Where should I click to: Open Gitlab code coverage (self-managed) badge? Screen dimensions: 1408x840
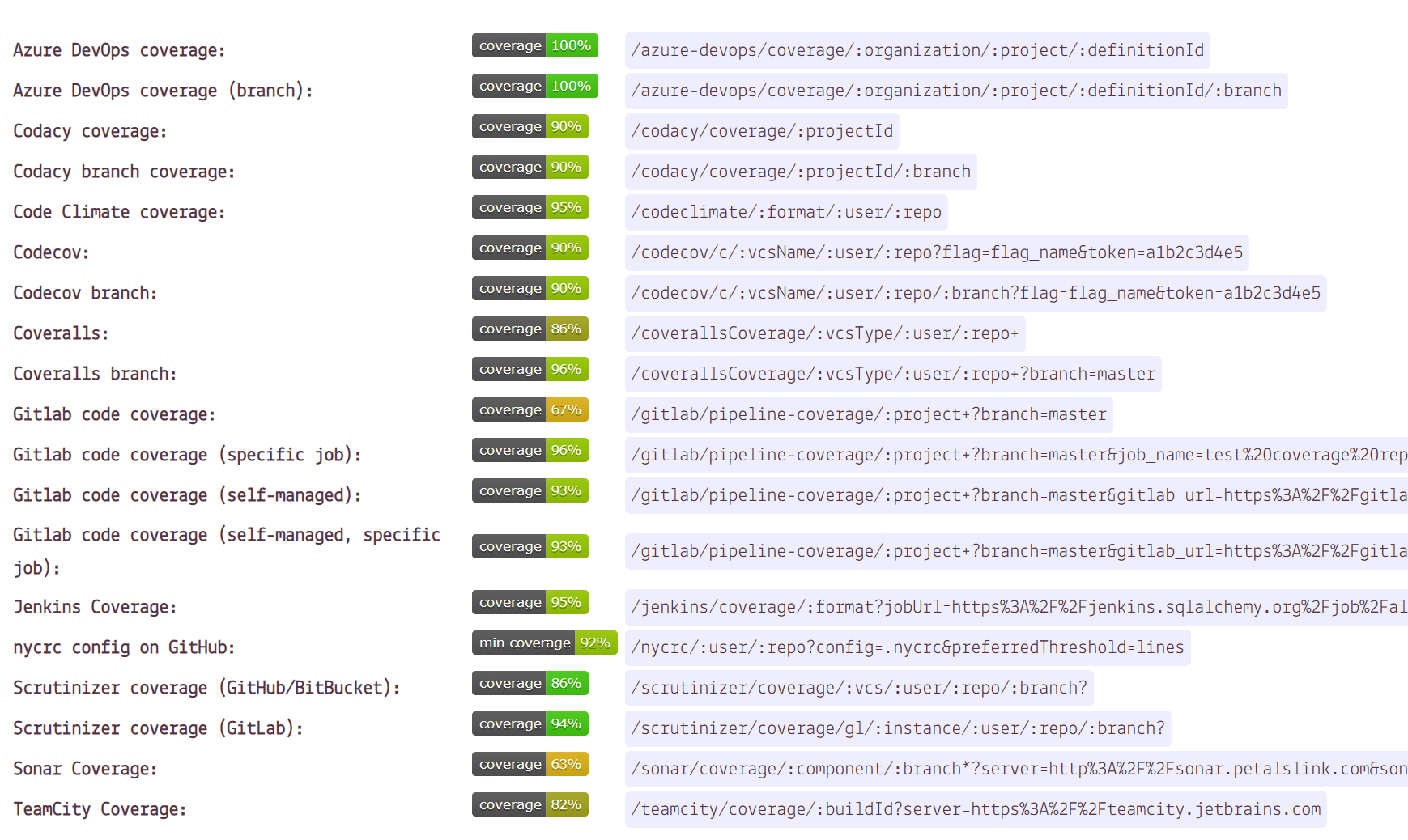[x=530, y=490]
